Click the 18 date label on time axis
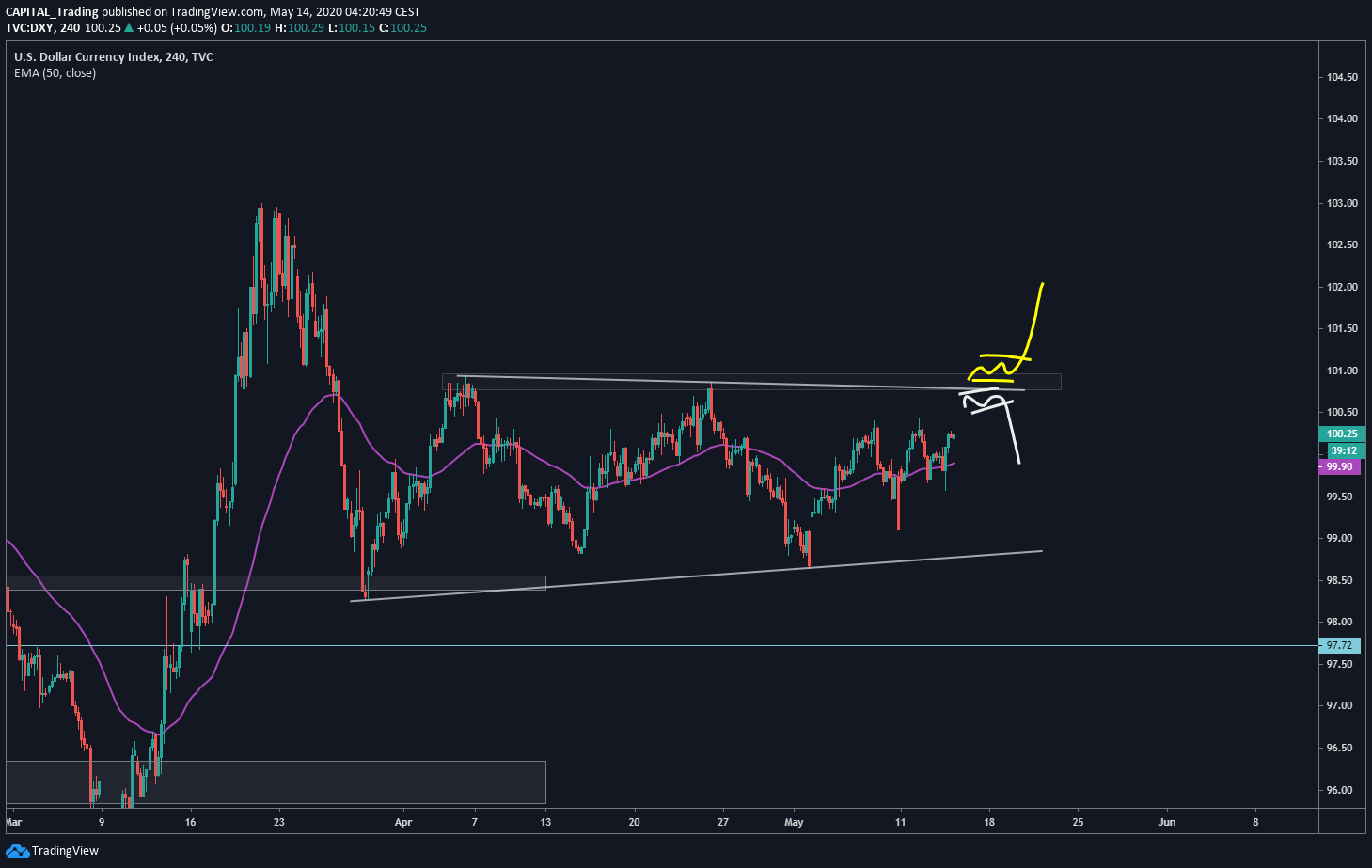The image size is (1372, 868). pyautogui.click(x=989, y=822)
